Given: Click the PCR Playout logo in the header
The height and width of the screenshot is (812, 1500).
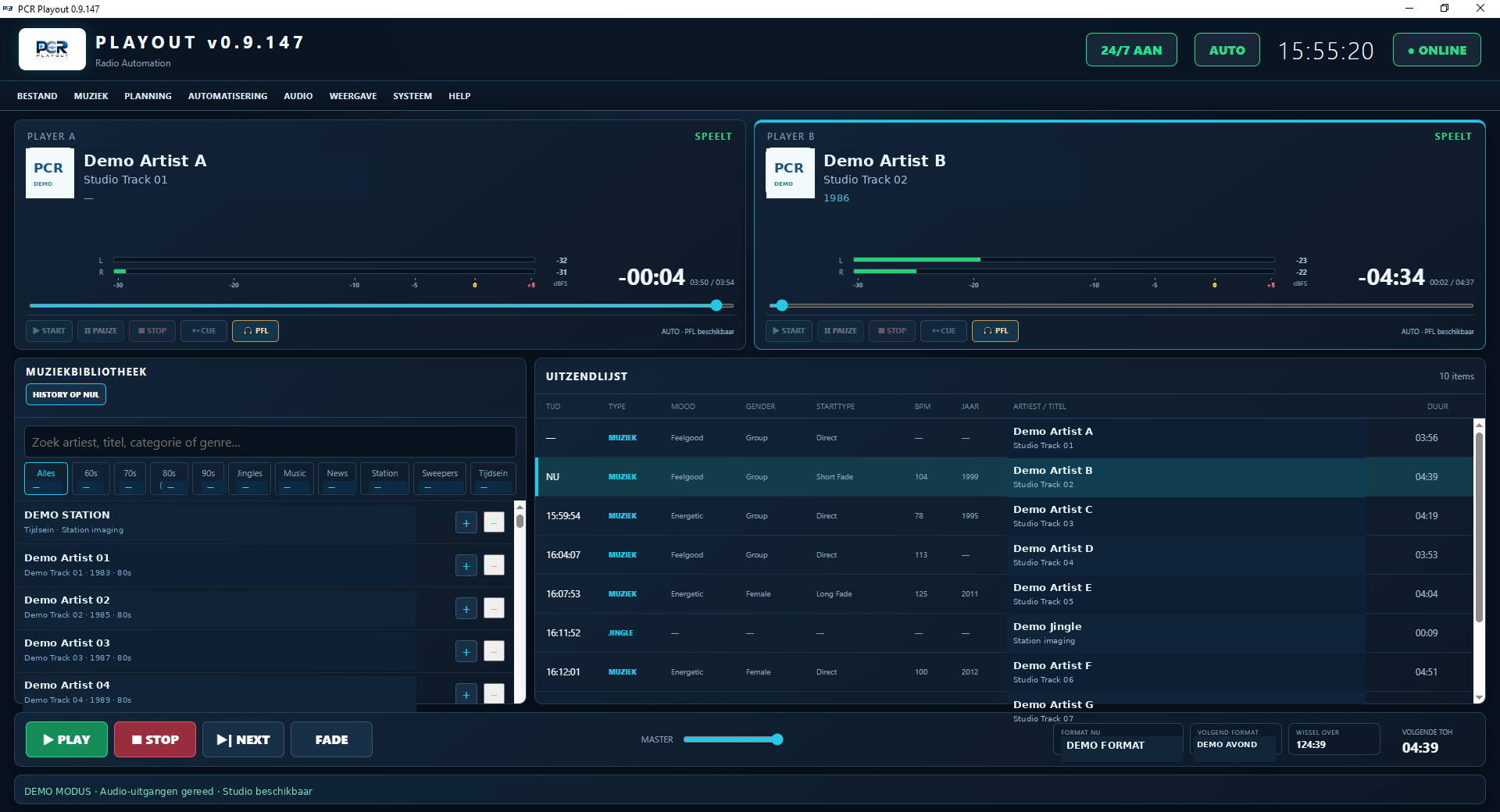Looking at the screenshot, I should click(x=52, y=49).
